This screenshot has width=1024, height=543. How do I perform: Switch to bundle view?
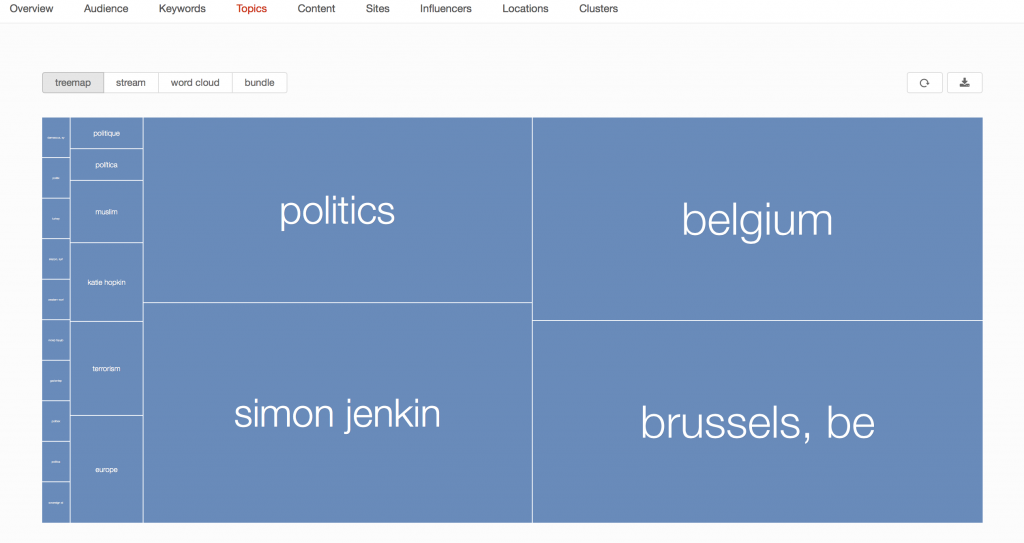(x=259, y=83)
